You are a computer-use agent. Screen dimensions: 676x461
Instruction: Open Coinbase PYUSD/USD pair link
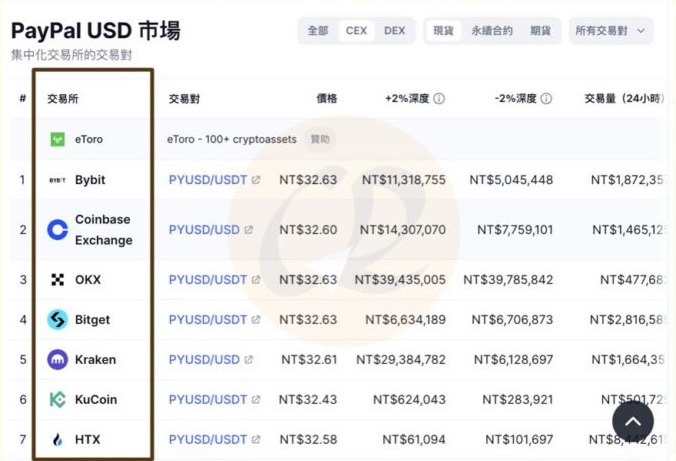click(204, 230)
